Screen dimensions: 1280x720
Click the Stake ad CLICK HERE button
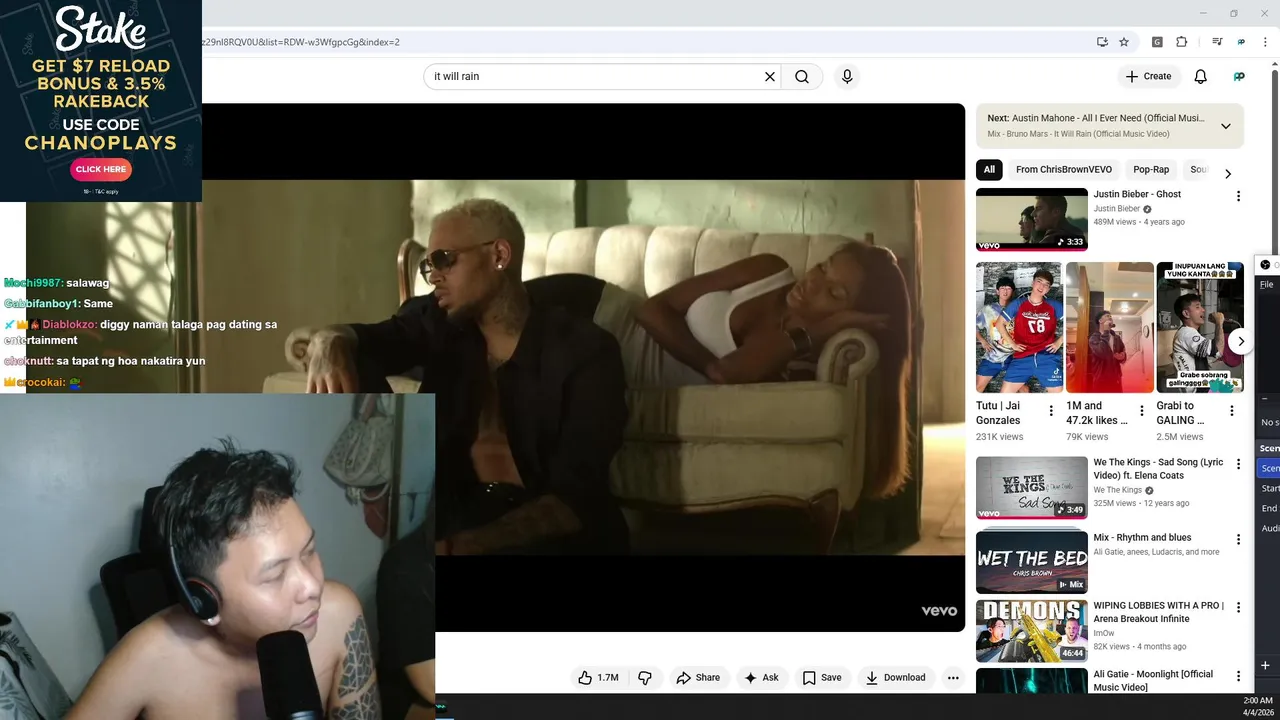[x=101, y=169]
